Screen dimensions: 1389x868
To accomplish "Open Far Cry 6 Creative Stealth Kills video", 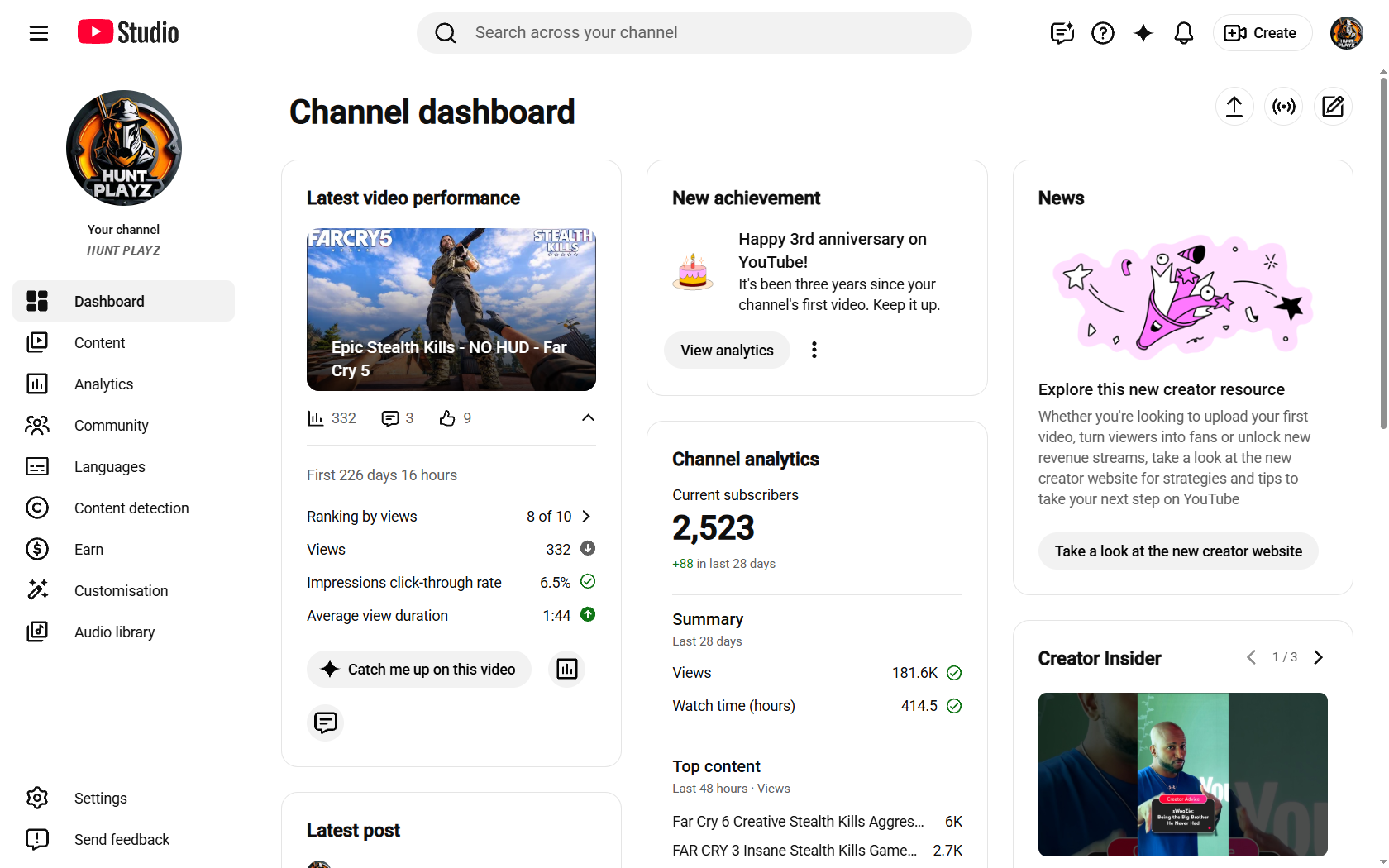I will [799, 821].
